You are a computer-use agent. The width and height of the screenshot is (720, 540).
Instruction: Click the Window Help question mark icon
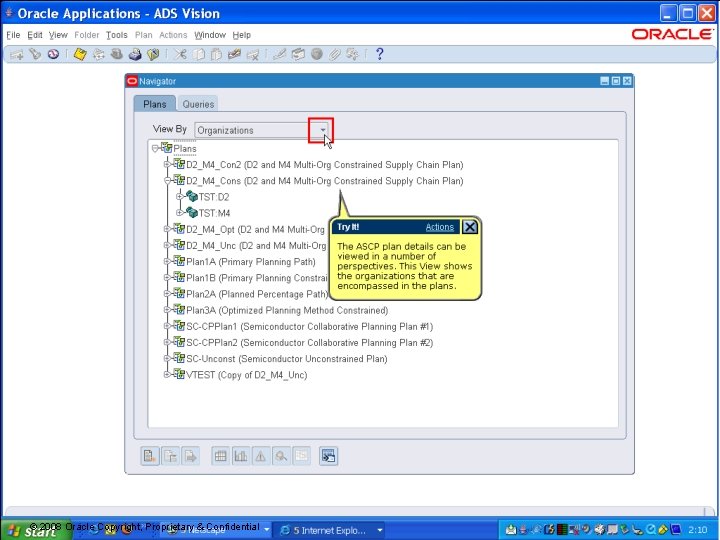coord(379,54)
